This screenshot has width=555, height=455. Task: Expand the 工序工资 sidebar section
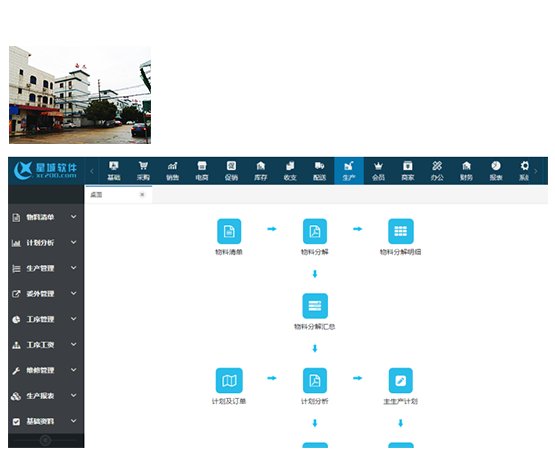point(46,345)
